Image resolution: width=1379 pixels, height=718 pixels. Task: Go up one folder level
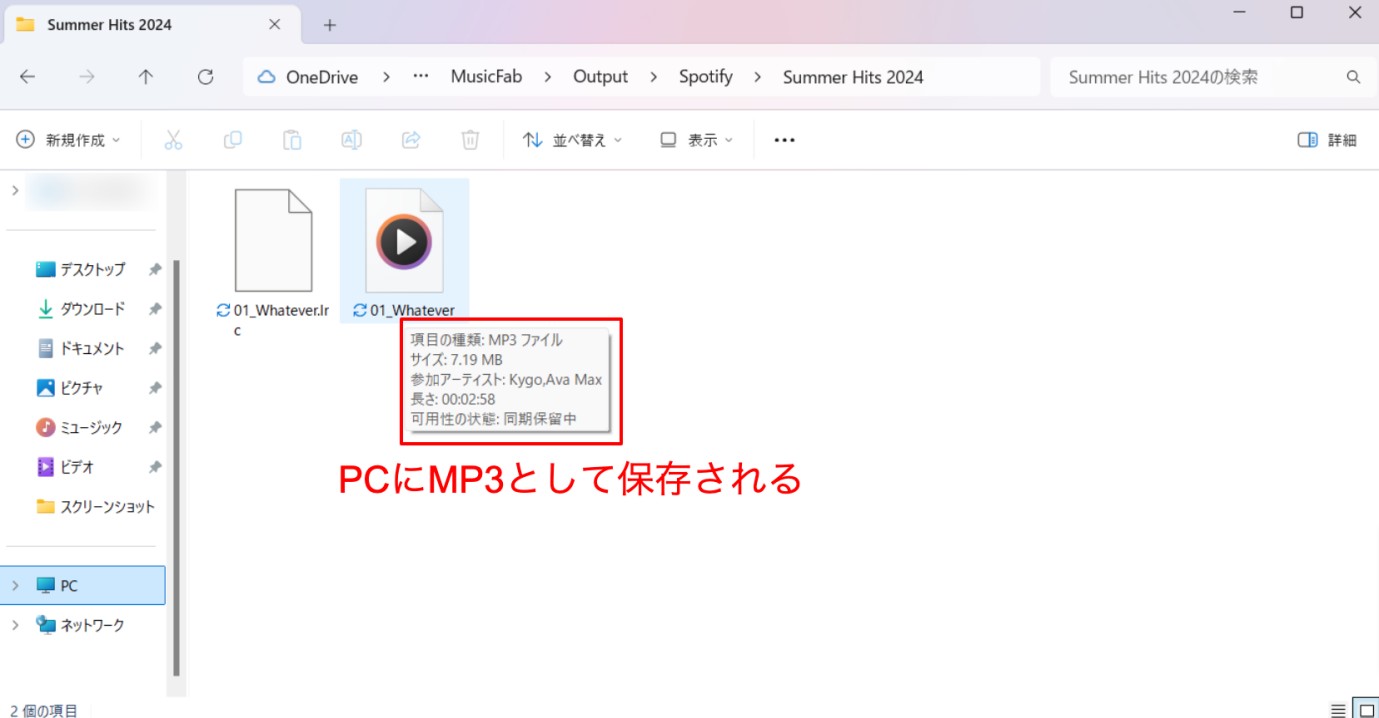(146, 77)
